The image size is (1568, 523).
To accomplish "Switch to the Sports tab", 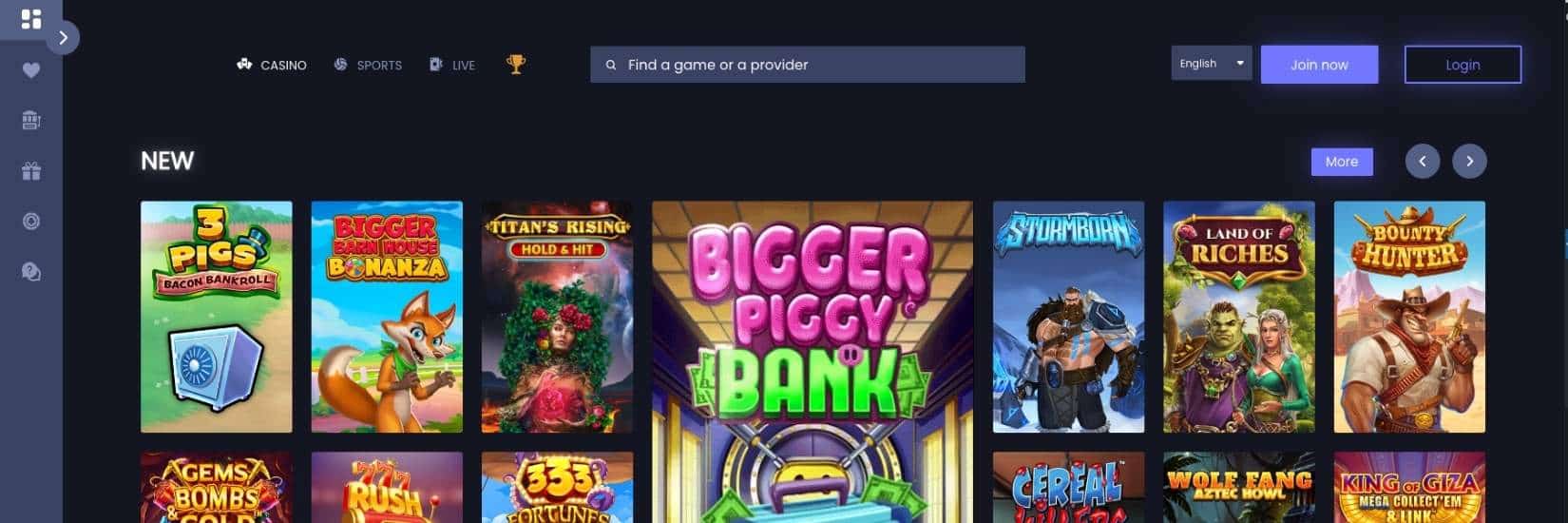I will click(x=368, y=65).
